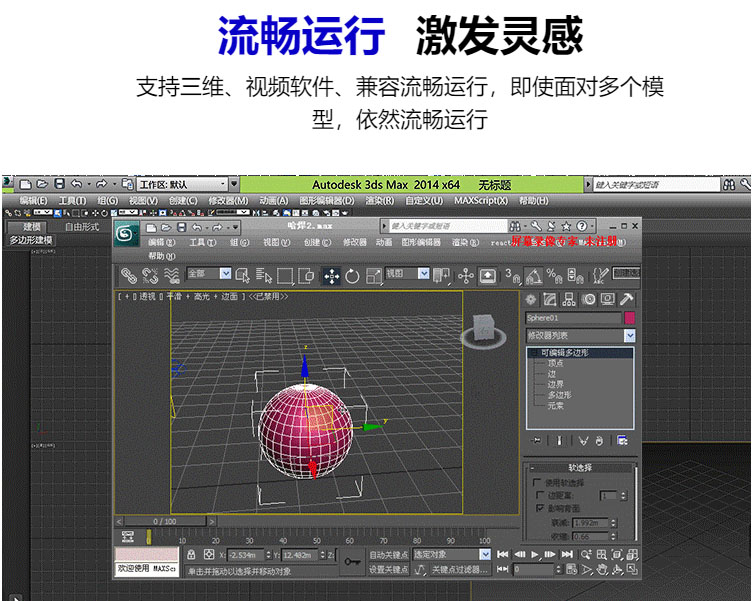
Task: Click Make Unique icon under modifier stack
Action: (x=583, y=440)
